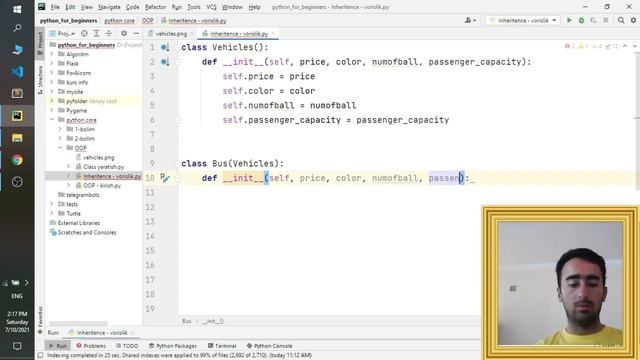
Task: Click Select Opened File target icon
Action: pos(84,33)
